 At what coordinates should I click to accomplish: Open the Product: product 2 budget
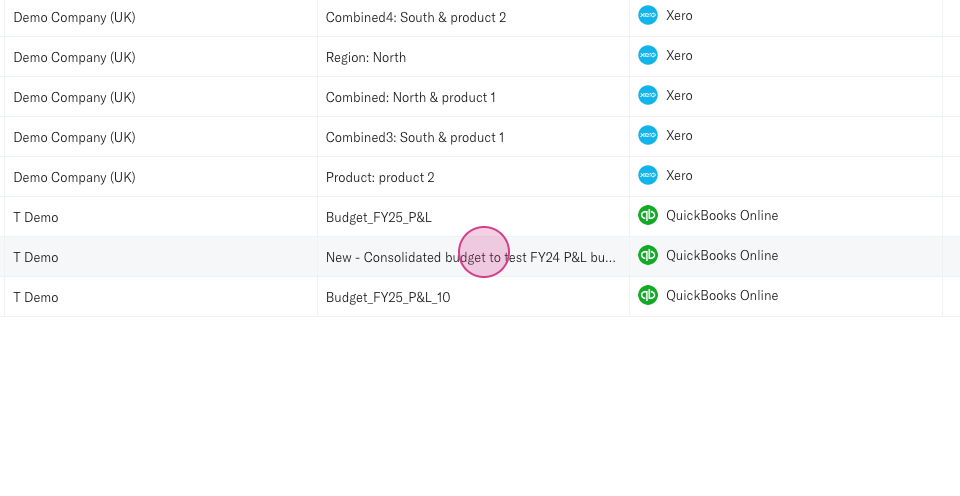tap(380, 177)
